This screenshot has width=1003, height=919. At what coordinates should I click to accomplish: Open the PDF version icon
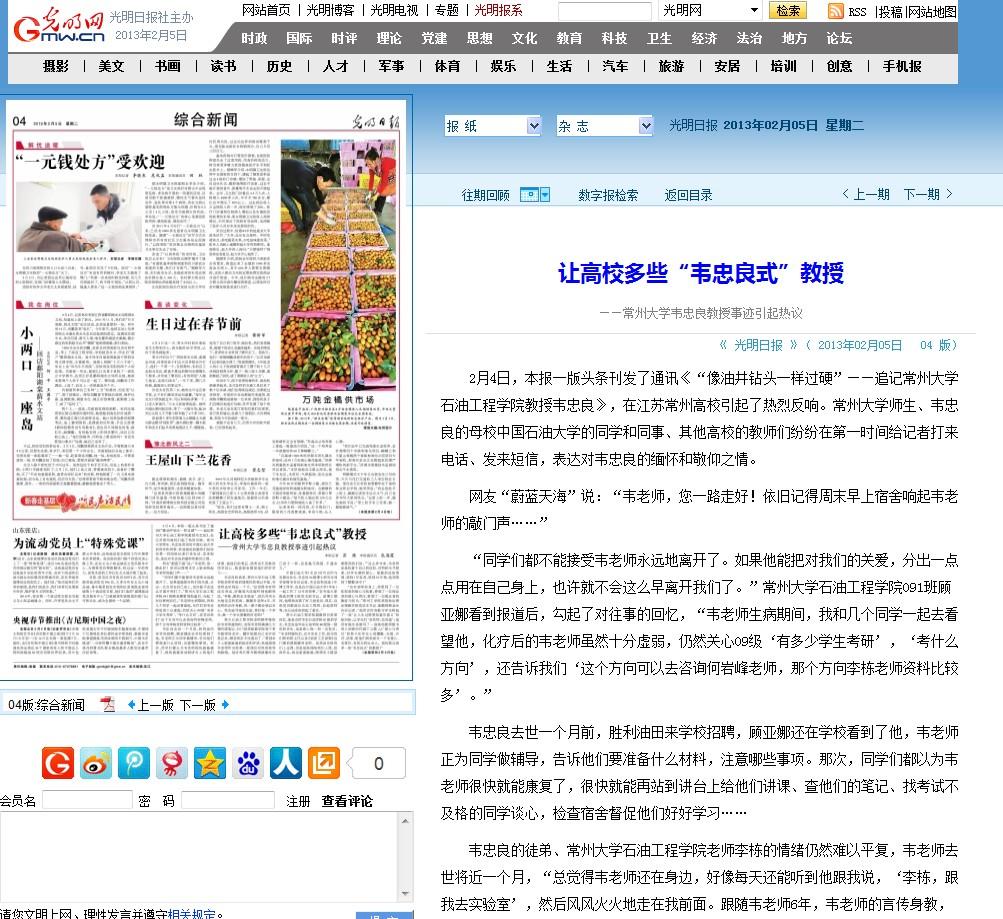108,705
